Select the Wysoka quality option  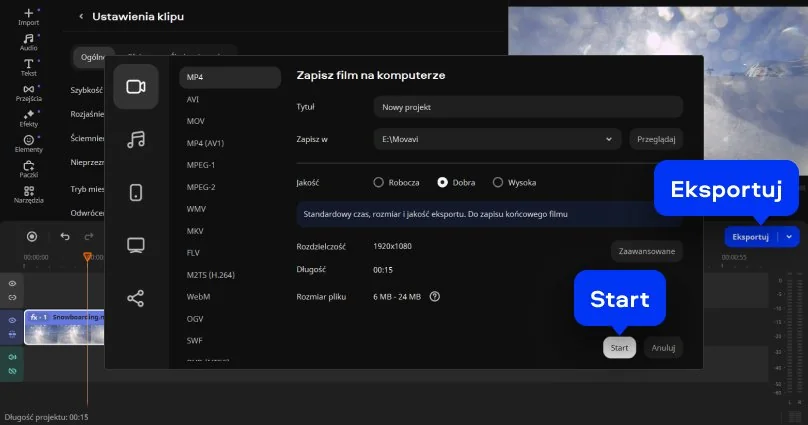(498, 182)
